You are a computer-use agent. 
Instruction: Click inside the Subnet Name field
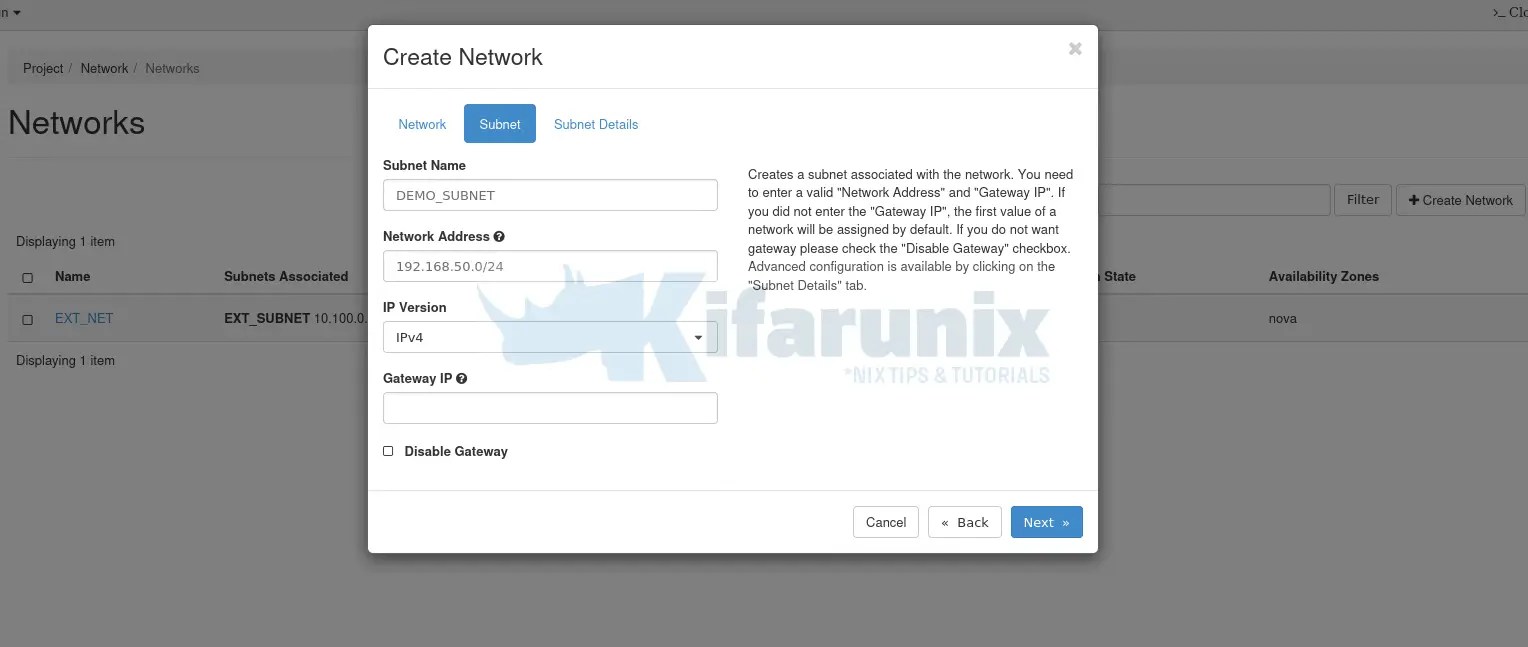click(x=550, y=194)
